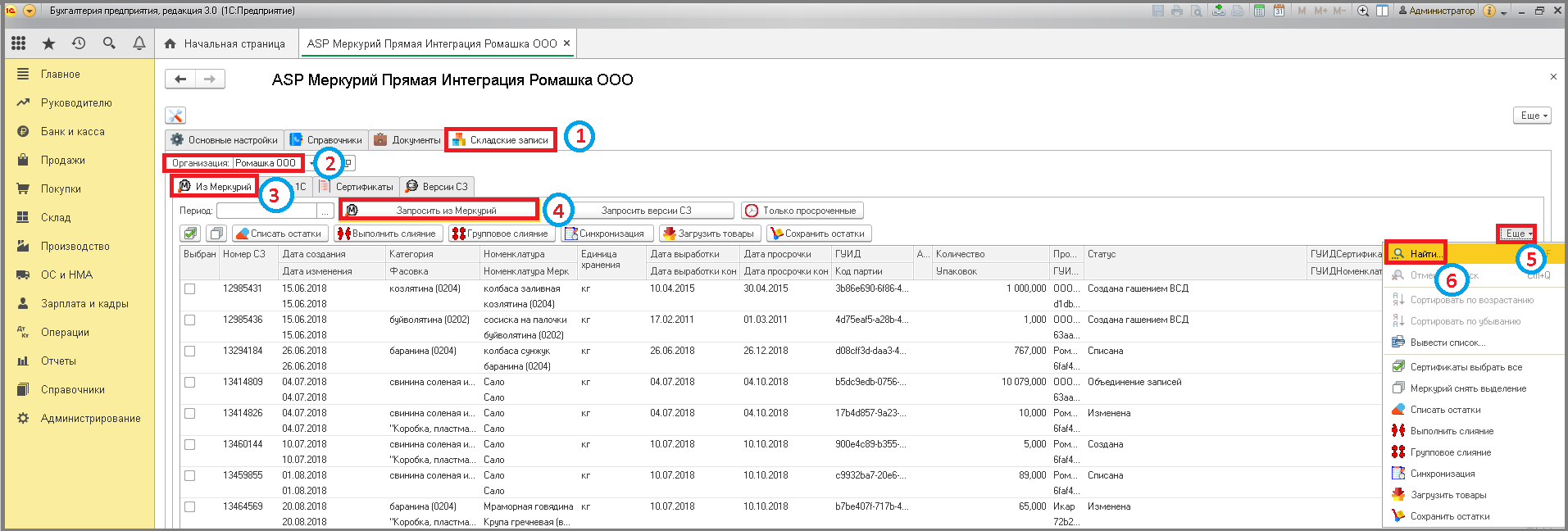Open the form's top Еще menu
Screen dimensions: 1568x531
click(1532, 116)
